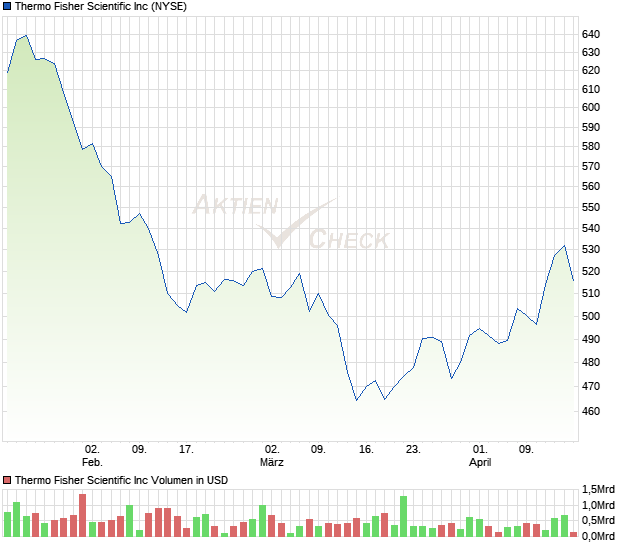The height and width of the screenshot is (546, 620).
Task: Click the red volume legend square
Action: 7,480
